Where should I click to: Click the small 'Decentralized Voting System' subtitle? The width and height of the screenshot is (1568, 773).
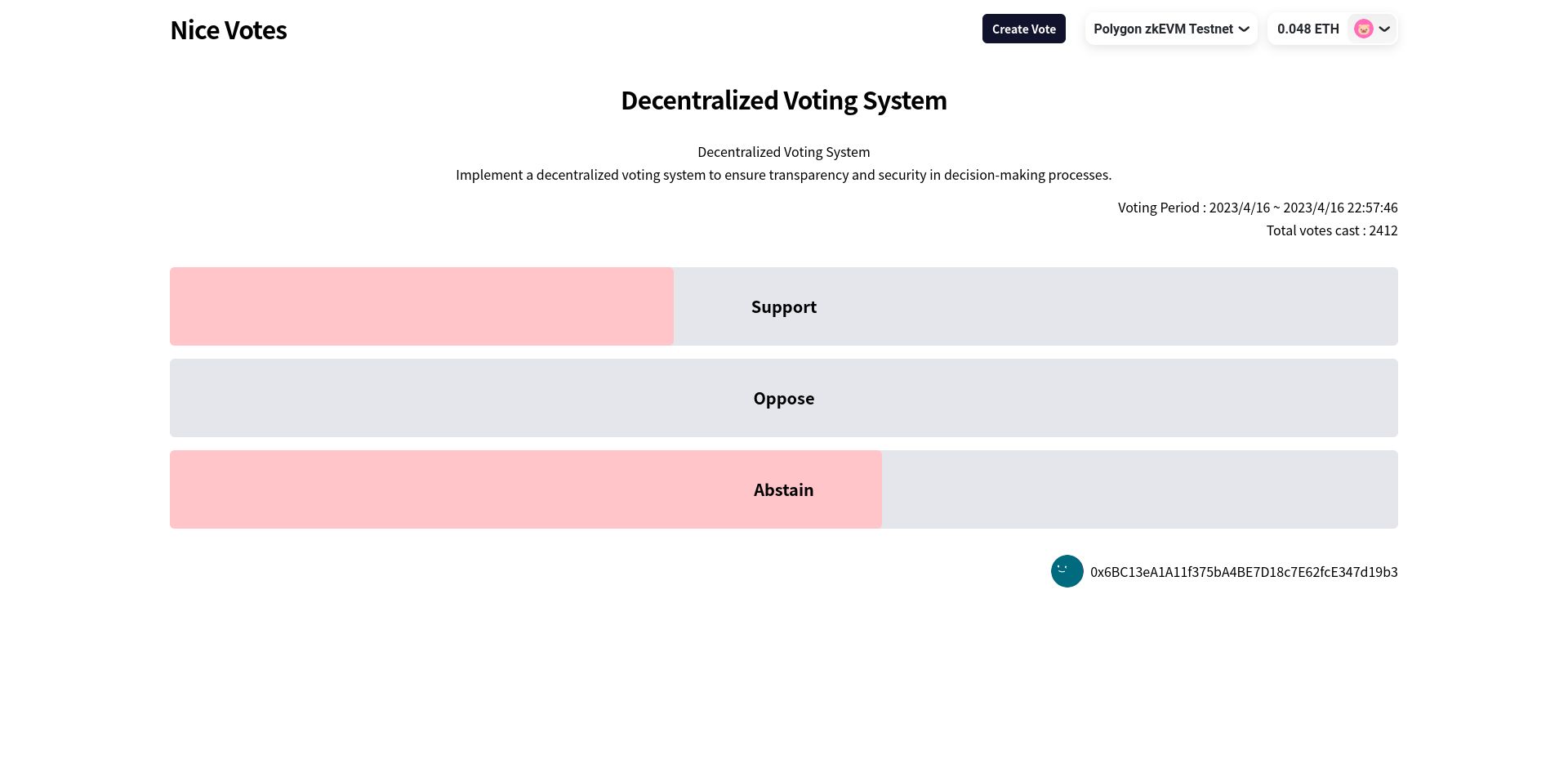coord(784,152)
